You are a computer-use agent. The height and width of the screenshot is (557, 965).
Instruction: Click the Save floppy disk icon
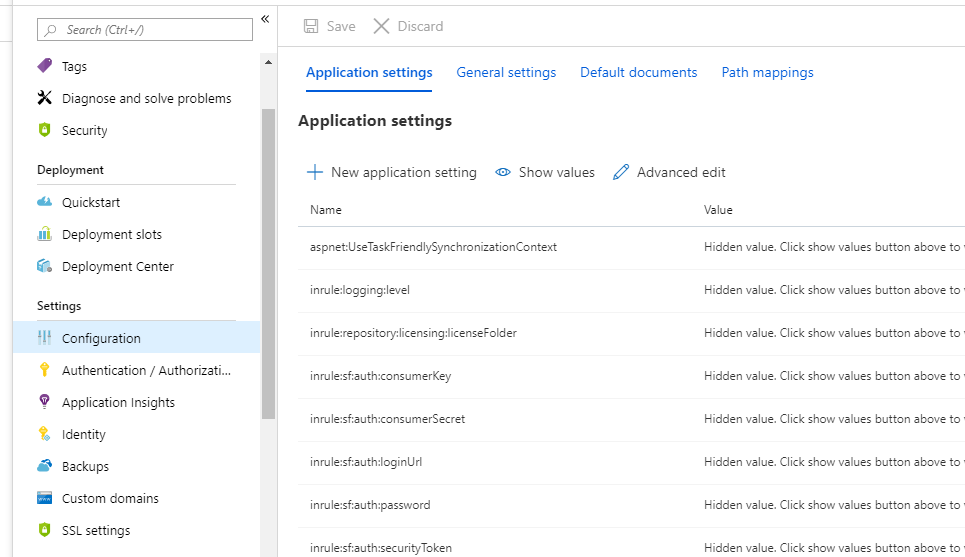pyautogui.click(x=311, y=26)
